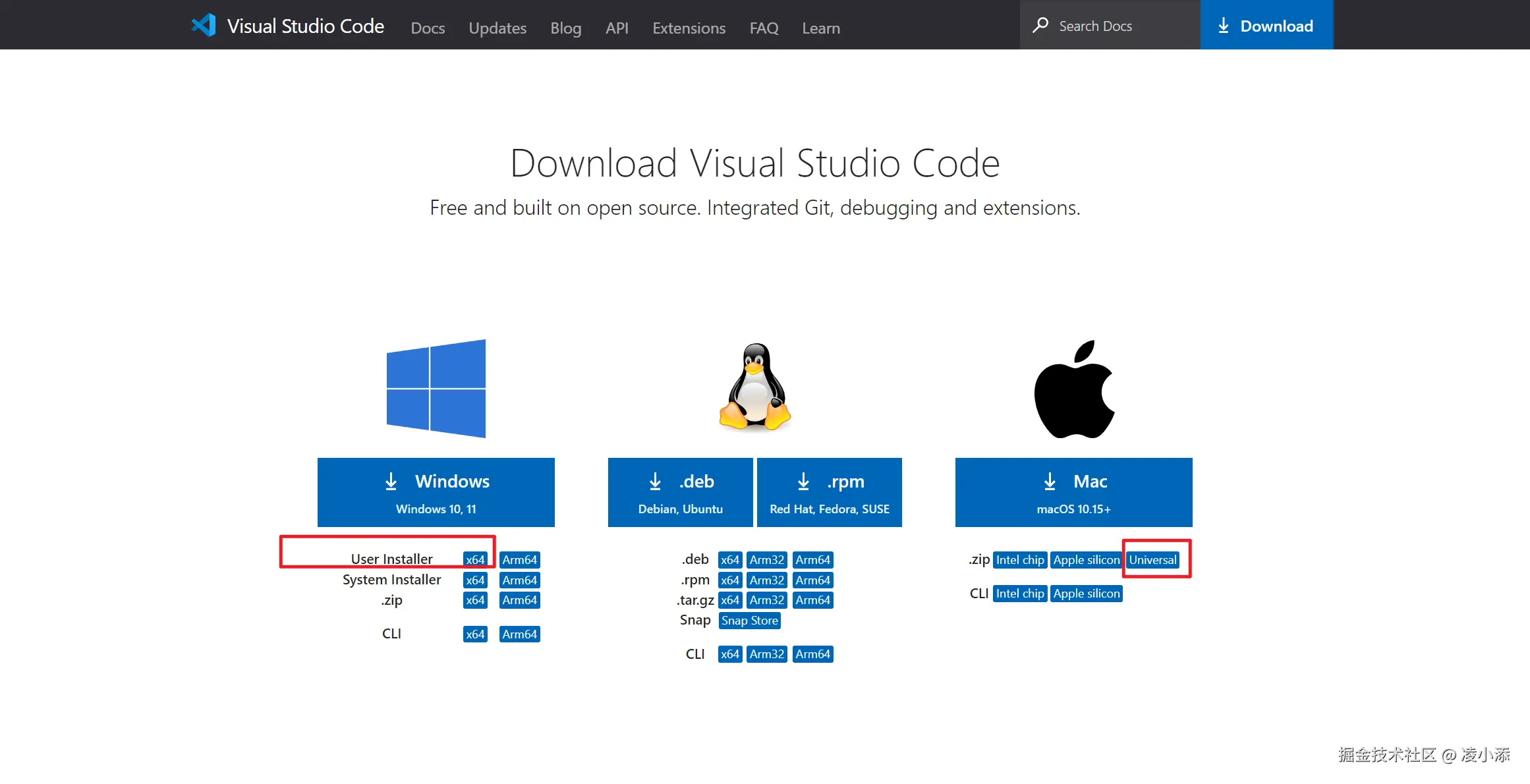The image size is (1530, 784).
Task: Select System Installer Arm64 for Windows
Action: tap(519, 580)
